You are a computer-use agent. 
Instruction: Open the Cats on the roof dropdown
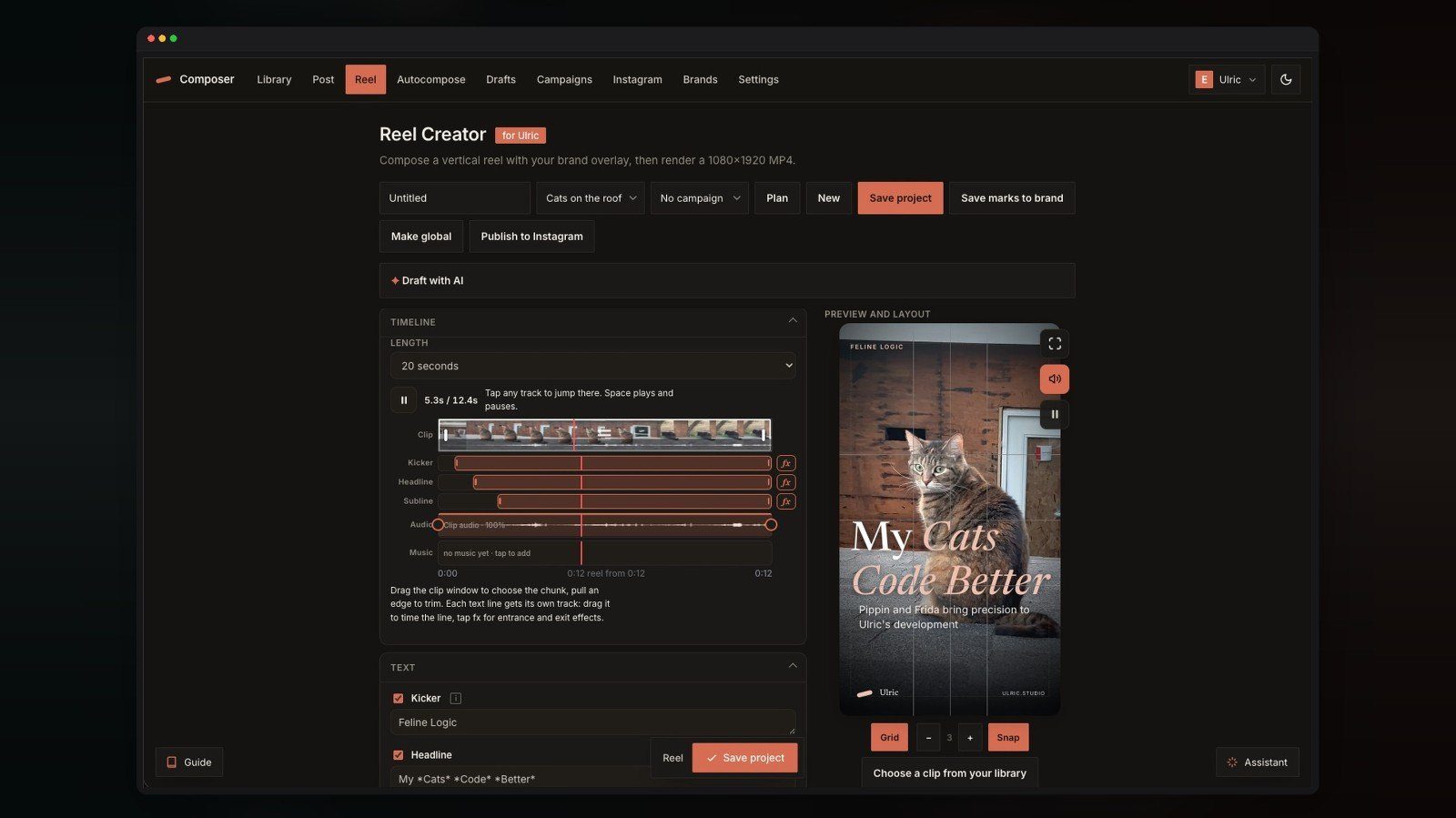click(591, 198)
